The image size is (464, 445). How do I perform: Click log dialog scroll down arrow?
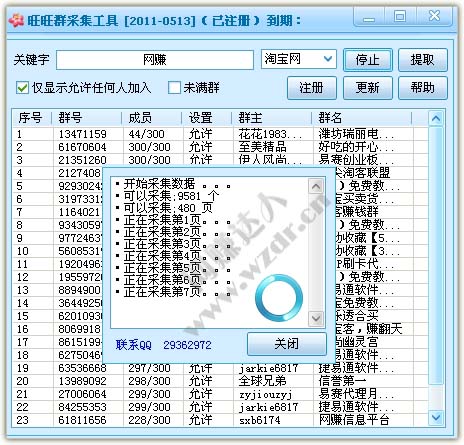pos(316,318)
